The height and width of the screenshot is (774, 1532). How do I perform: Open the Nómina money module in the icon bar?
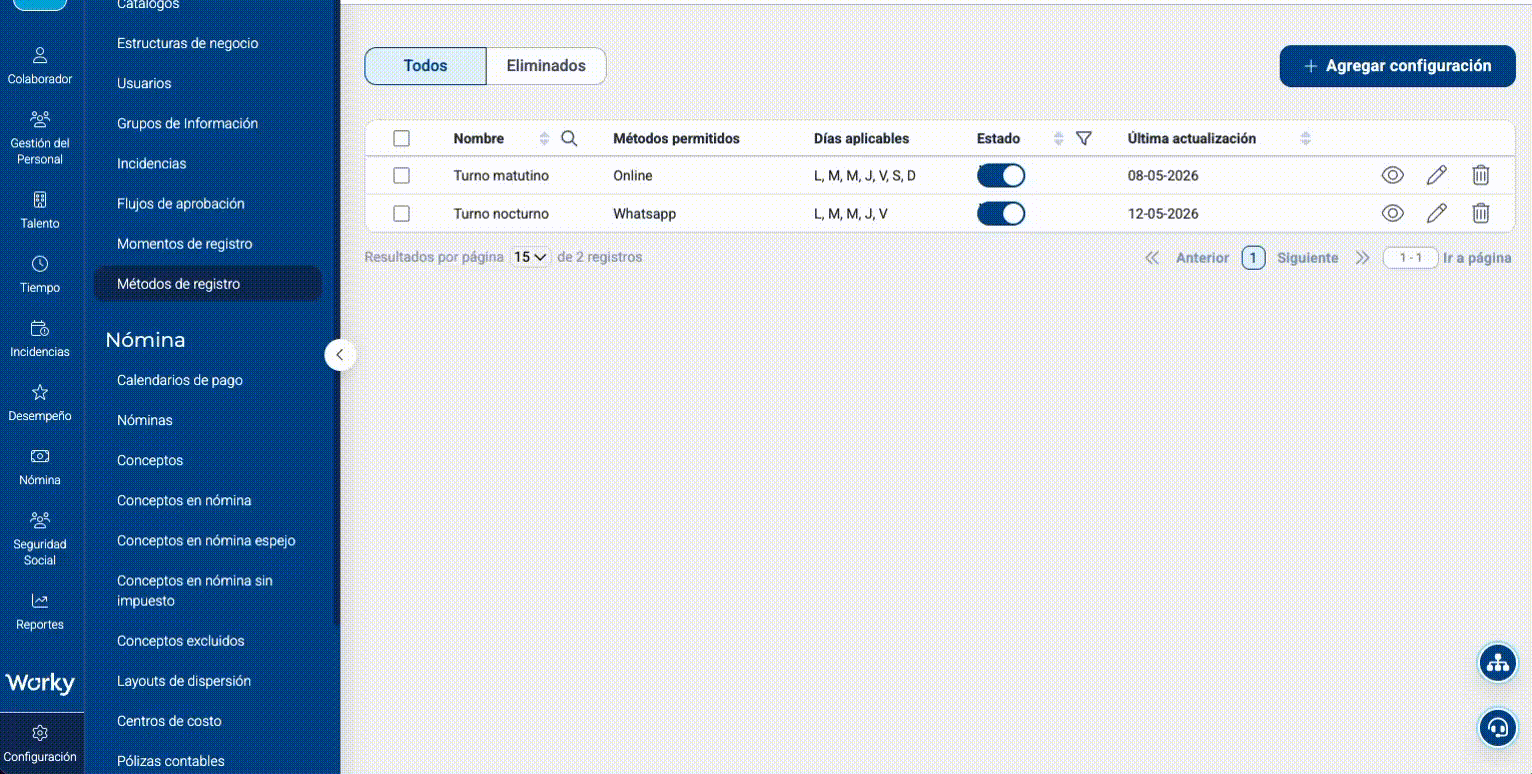click(40, 466)
